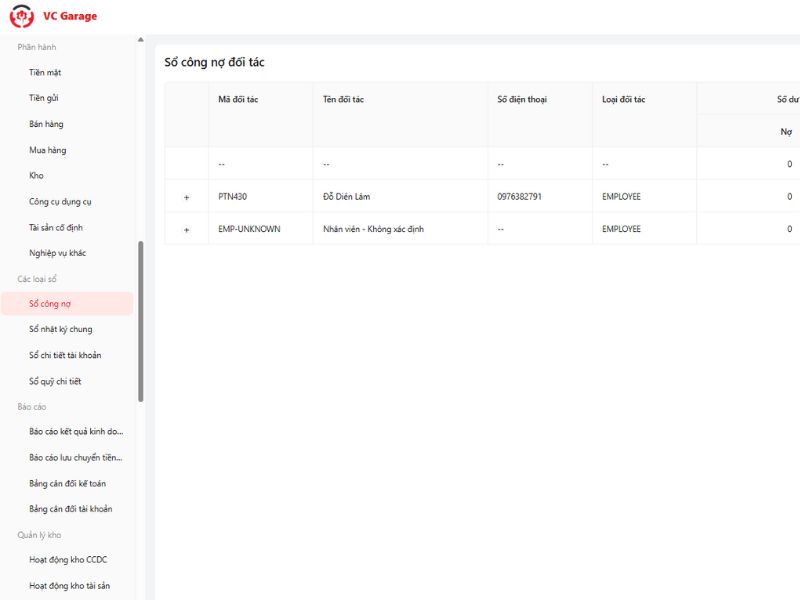Screen dimensions: 800x600
Task: Open the Tiền mặt section
Action: (44, 73)
